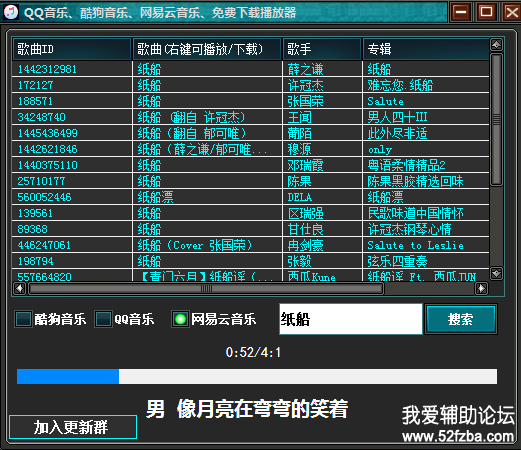Click the list scroll-down arrow
Screen dimensions: 521x450
click(x=496, y=274)
